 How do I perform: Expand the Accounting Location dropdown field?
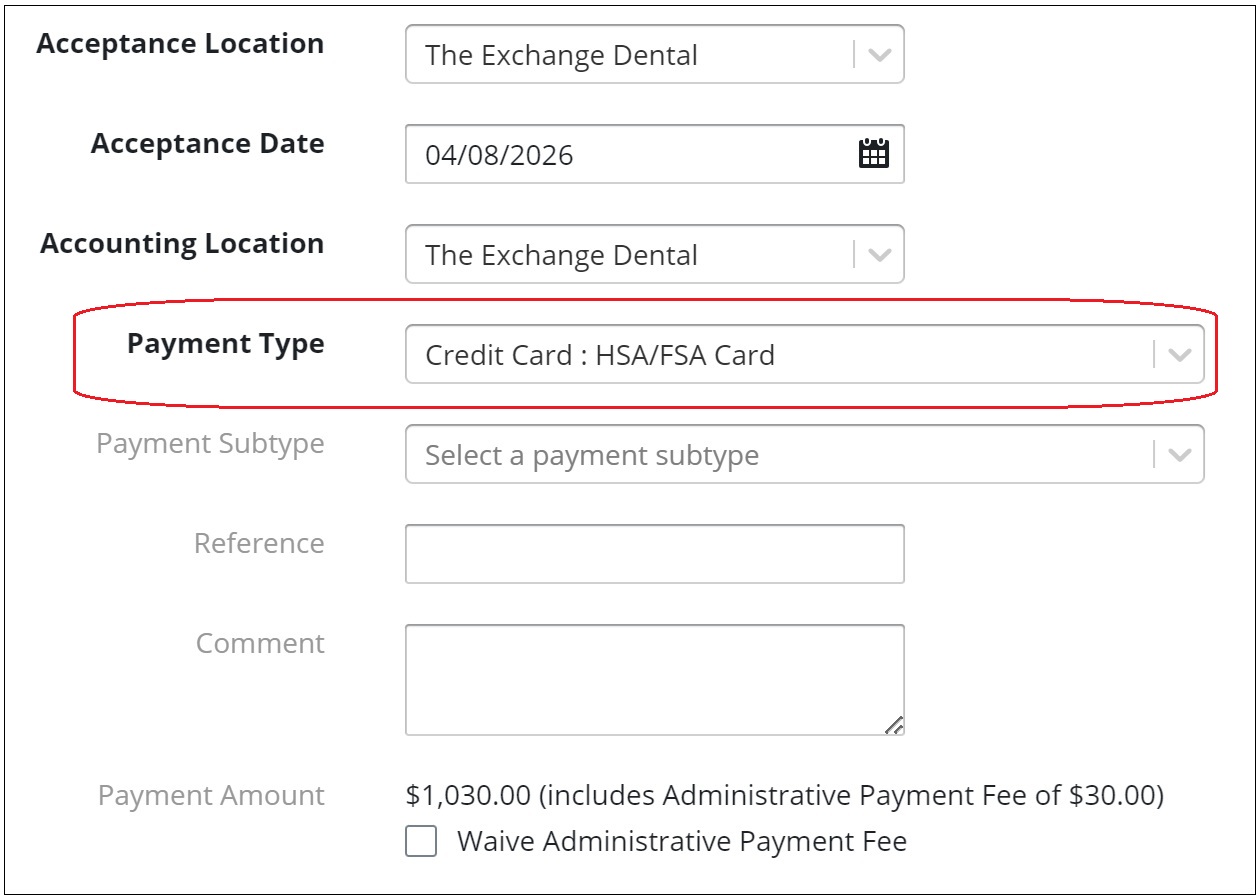[x=630, y=255]
